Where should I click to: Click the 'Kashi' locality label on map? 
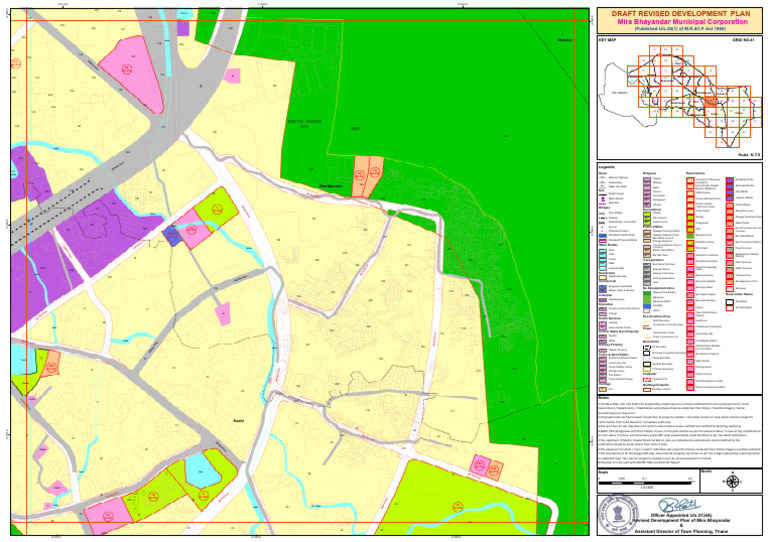point(239,421)
